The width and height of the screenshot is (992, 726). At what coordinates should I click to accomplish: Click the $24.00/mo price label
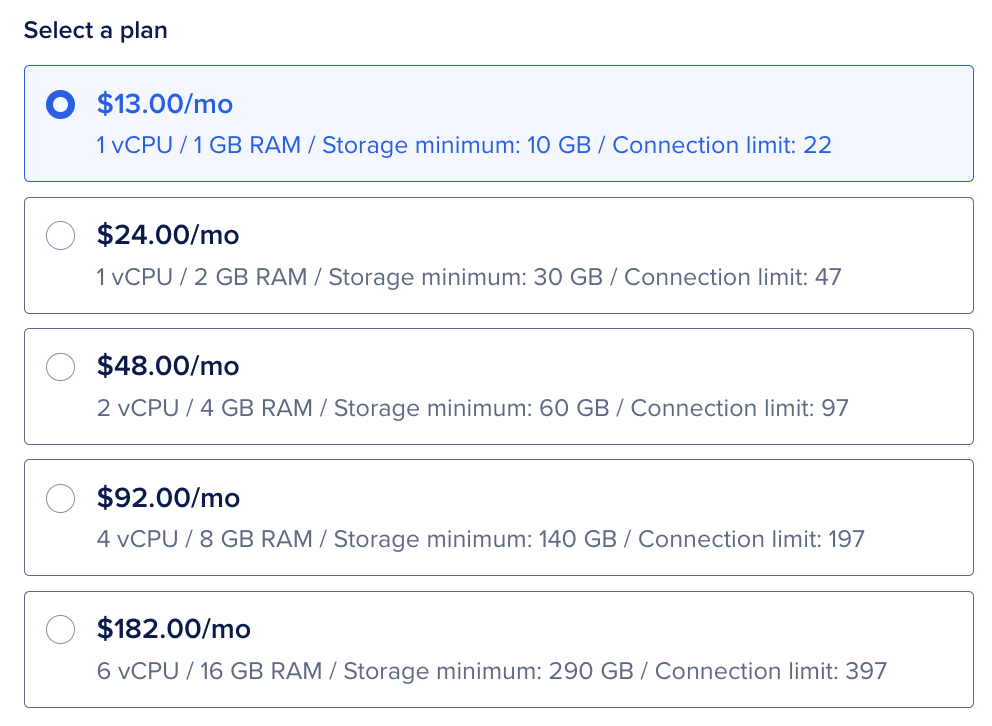[168, 236]
